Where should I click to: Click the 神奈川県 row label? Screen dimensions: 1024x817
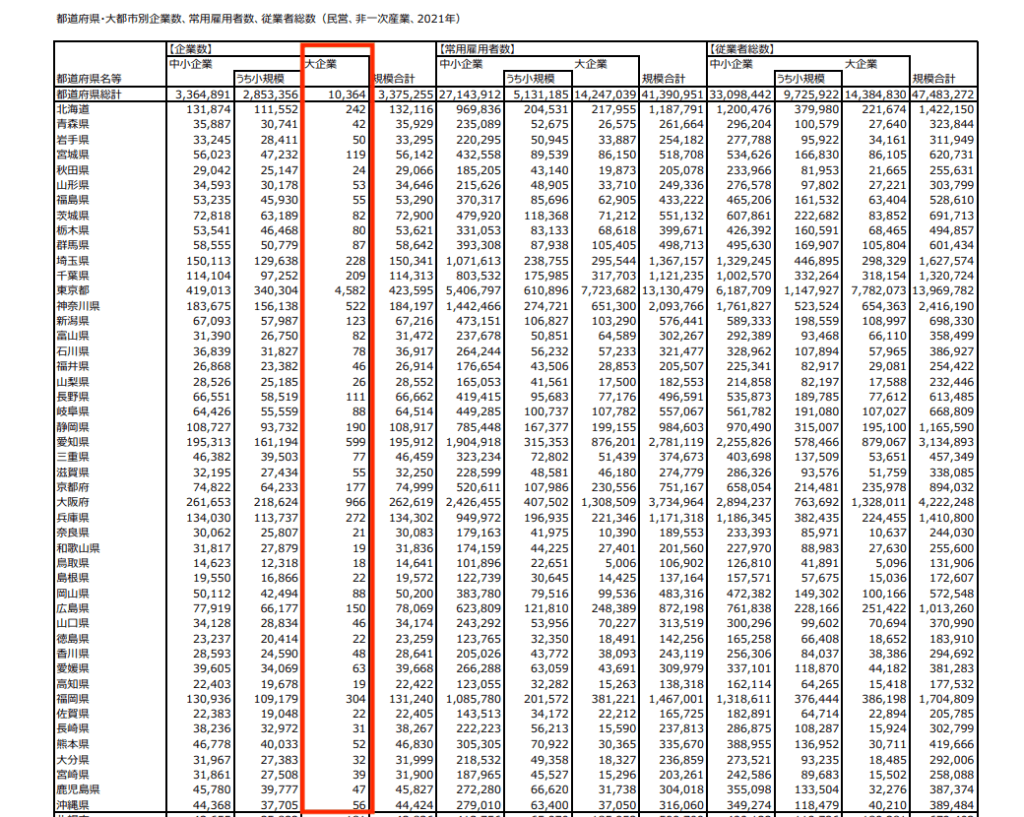78,306
